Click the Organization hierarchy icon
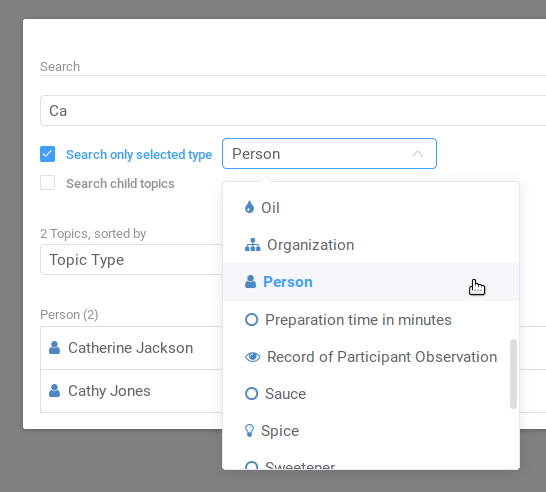 click(252, 245)
